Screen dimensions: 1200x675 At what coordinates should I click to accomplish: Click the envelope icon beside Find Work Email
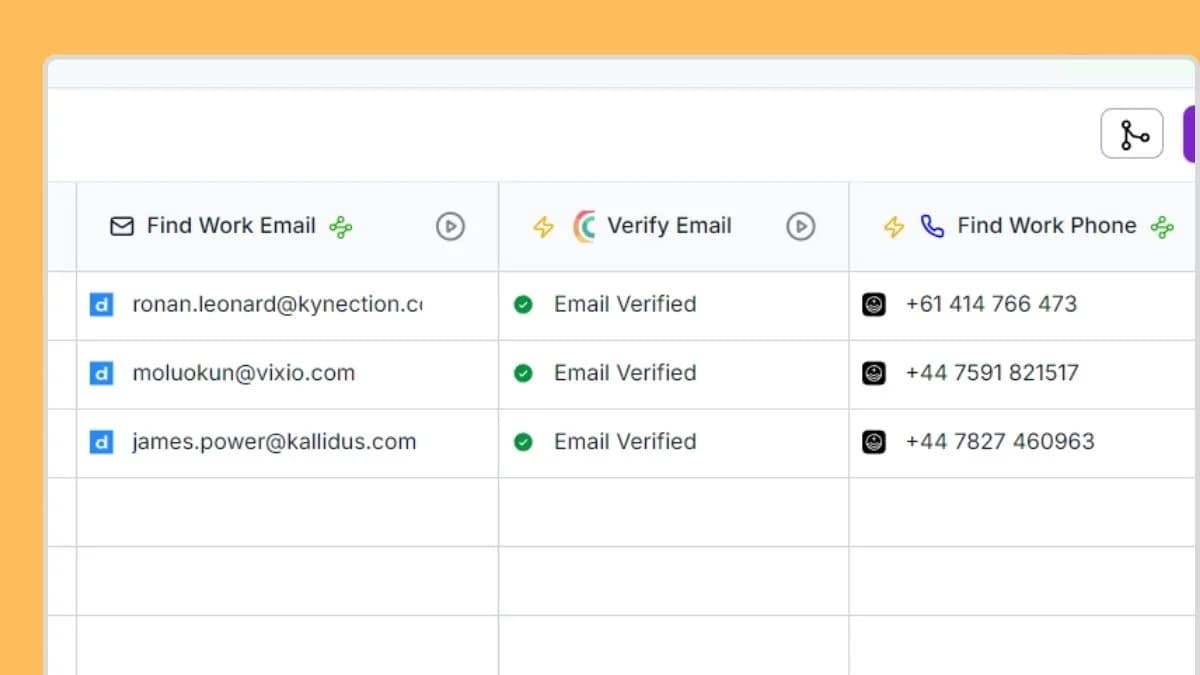(x=121, y=226)
